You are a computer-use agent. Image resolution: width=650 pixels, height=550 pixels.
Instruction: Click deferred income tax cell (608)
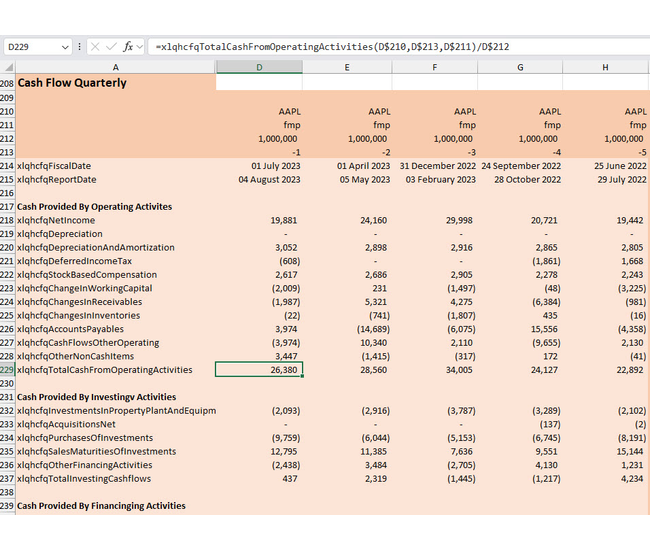click(x=259, y=261)
